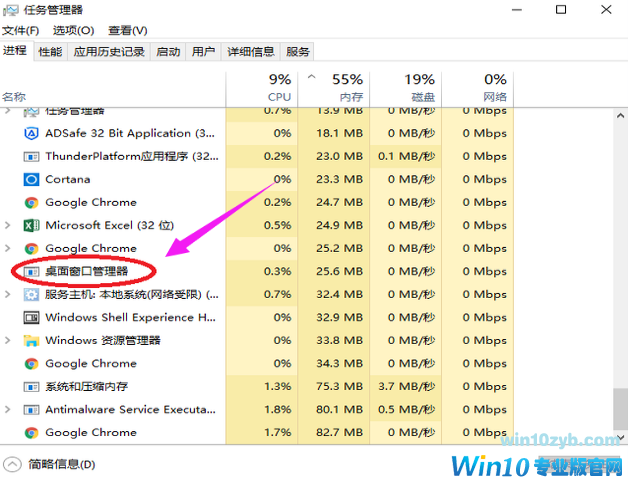The image size is (628, 480).
Task: Click the 服务主机 gear icon
Action: click(31, 294)
